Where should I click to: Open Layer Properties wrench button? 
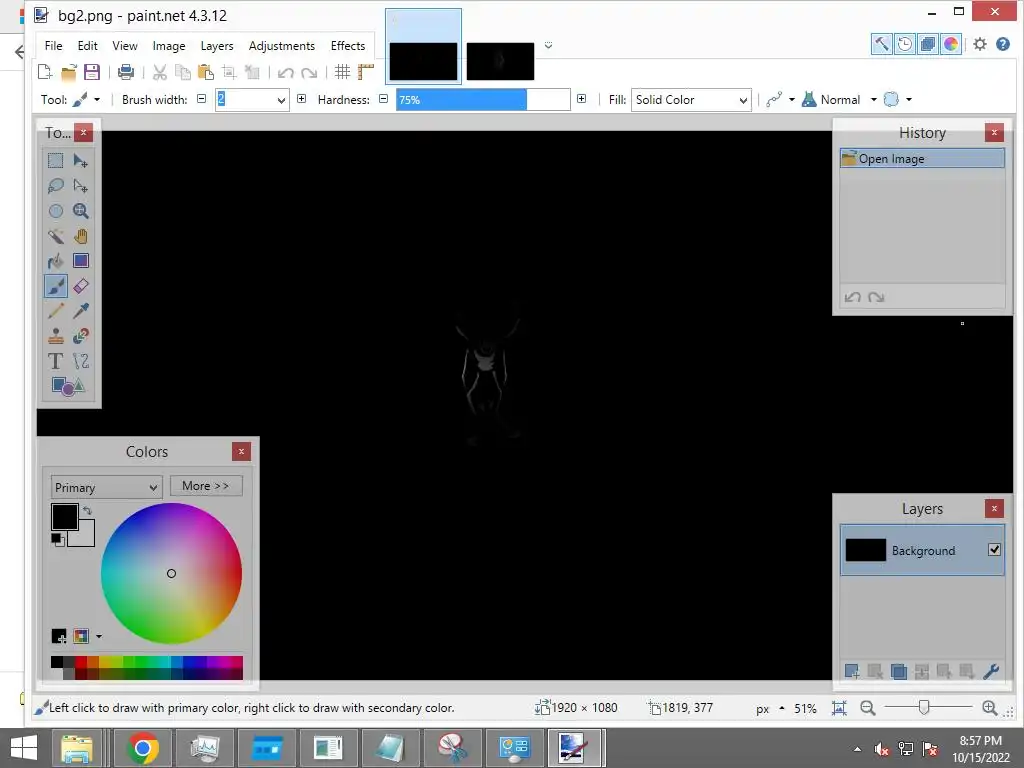coord(991,671)
